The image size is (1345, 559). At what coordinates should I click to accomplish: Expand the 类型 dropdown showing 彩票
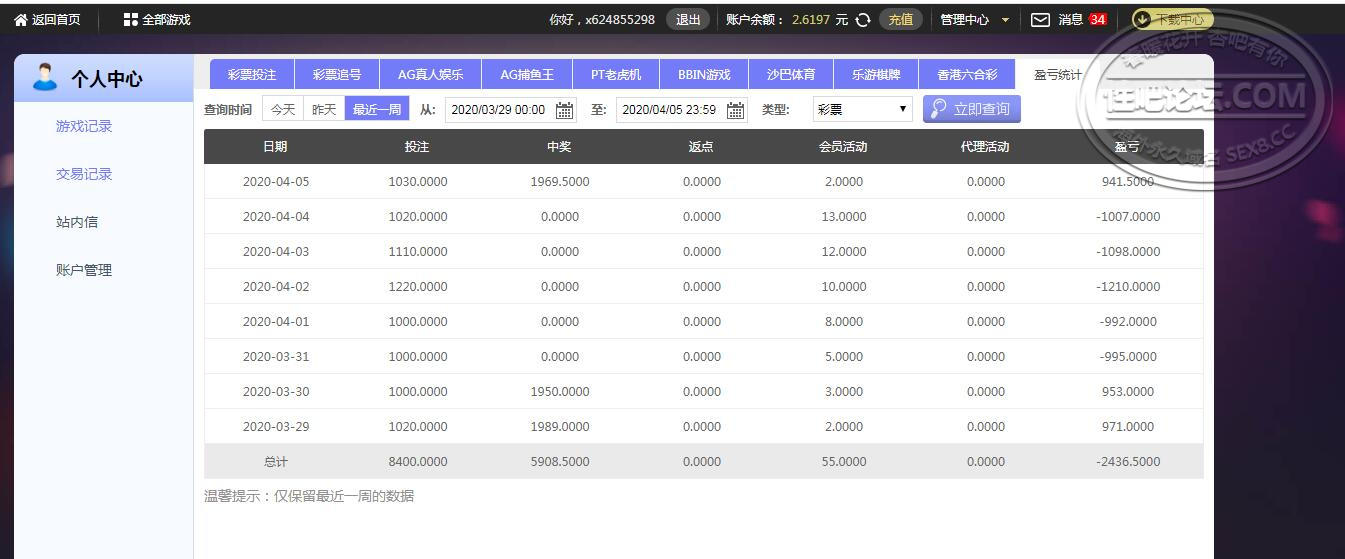pos(862,110)
